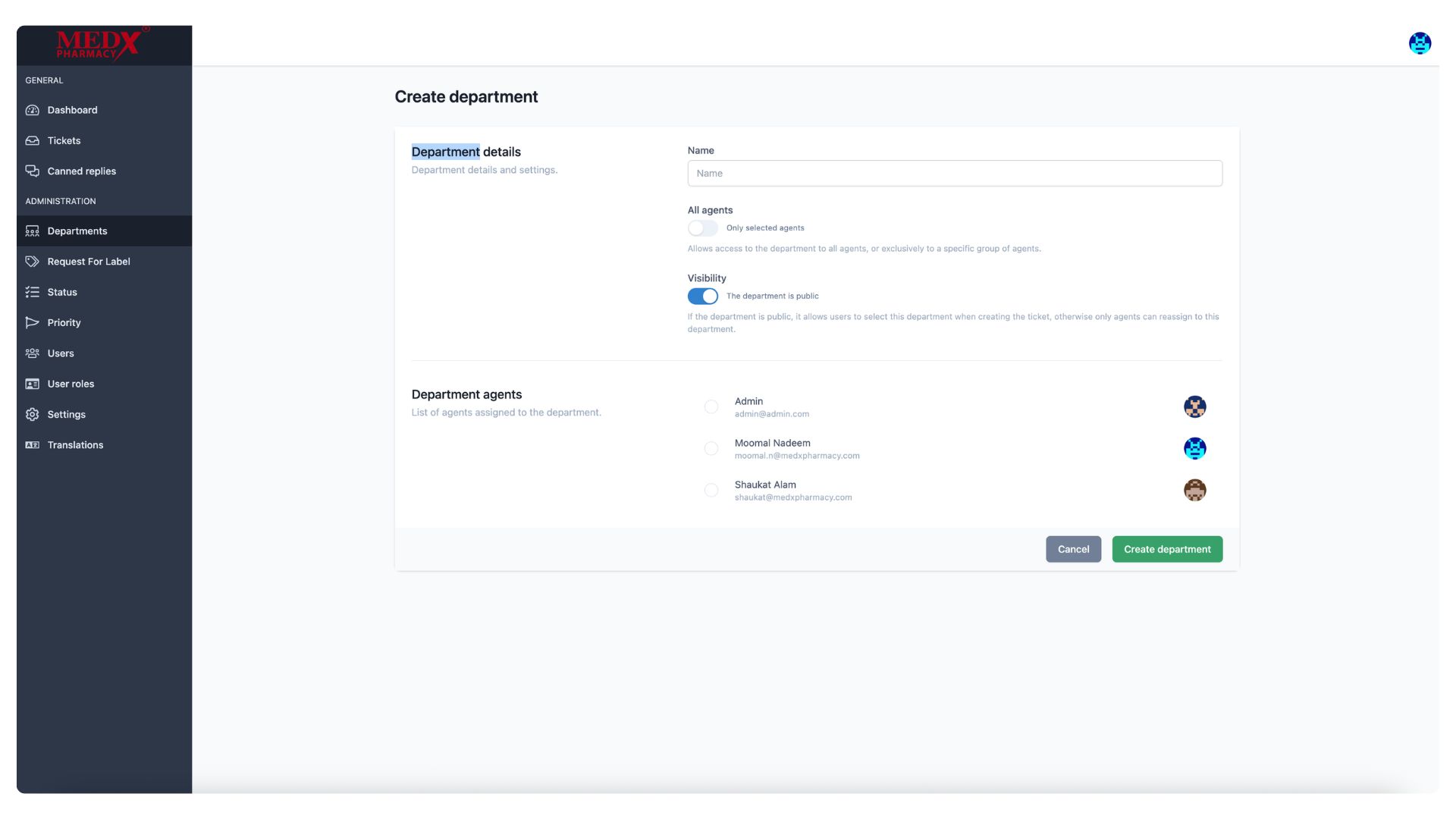Screen dimensions: 1456x819
Task: Select the Departments menu item
Action: point(104,231)
